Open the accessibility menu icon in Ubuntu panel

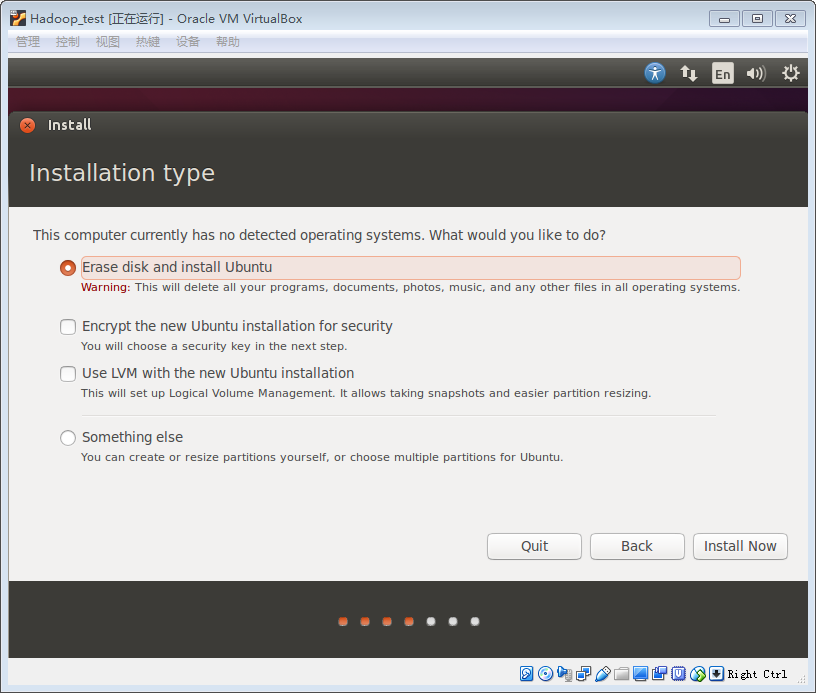pyautogui.click(x=655, y=73)
